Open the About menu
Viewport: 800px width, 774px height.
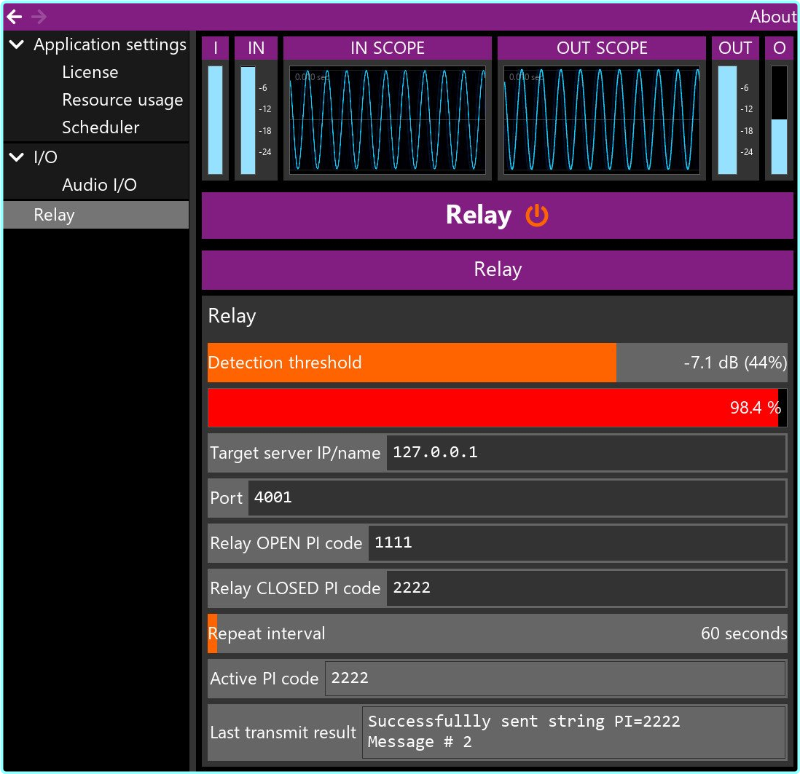click(772, 16)
